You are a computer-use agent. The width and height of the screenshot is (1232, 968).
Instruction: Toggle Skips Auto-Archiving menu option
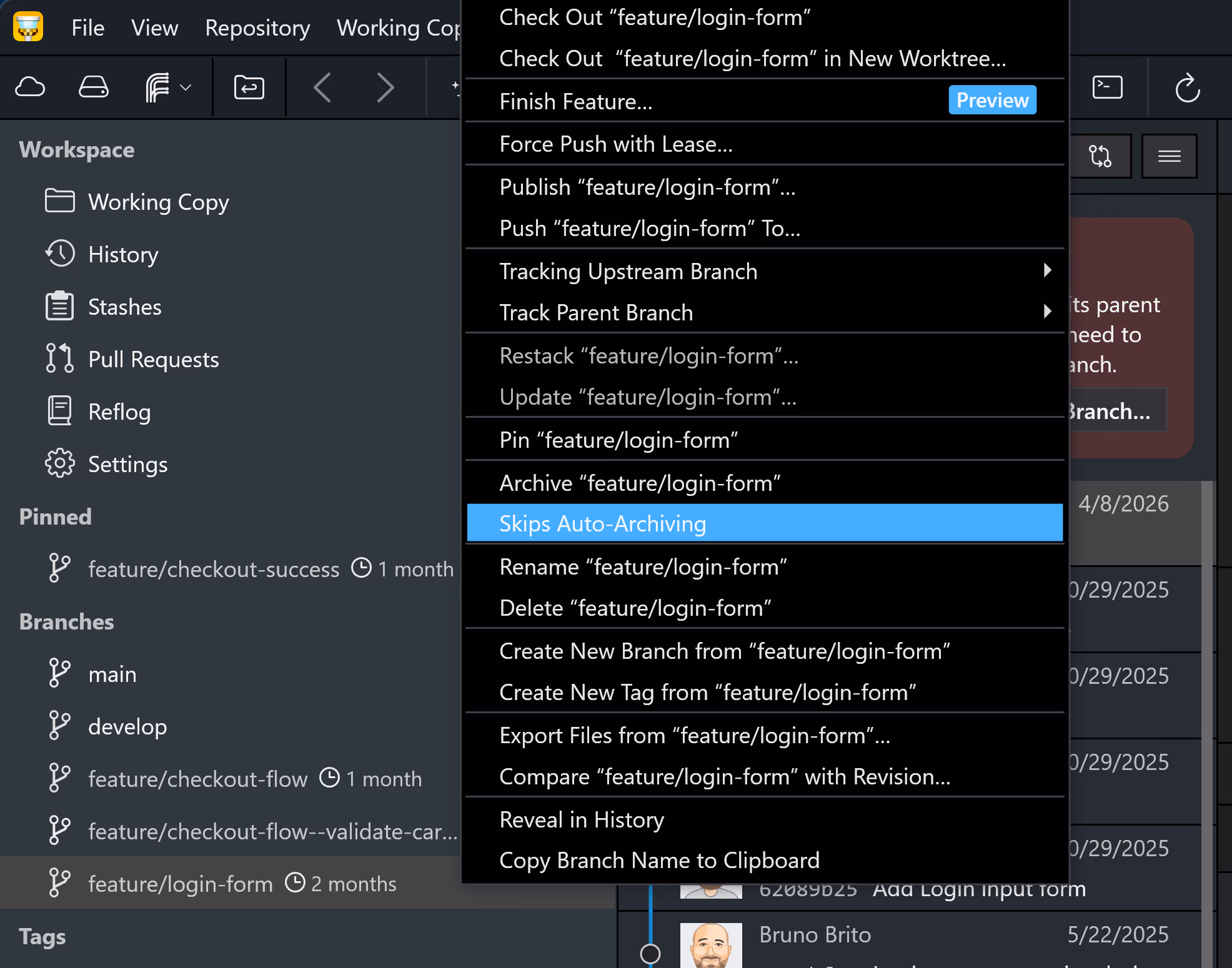pos(765,523)
